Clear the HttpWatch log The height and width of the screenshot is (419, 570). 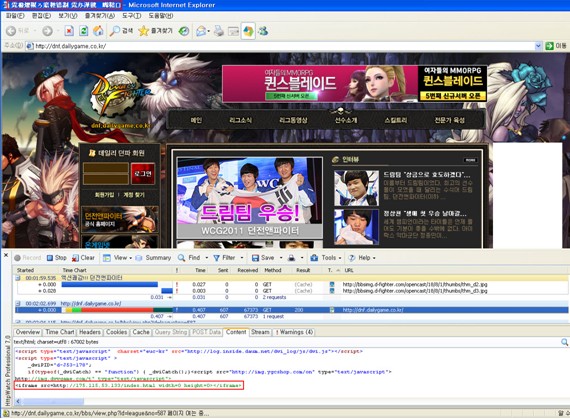[x=83, y=258]
